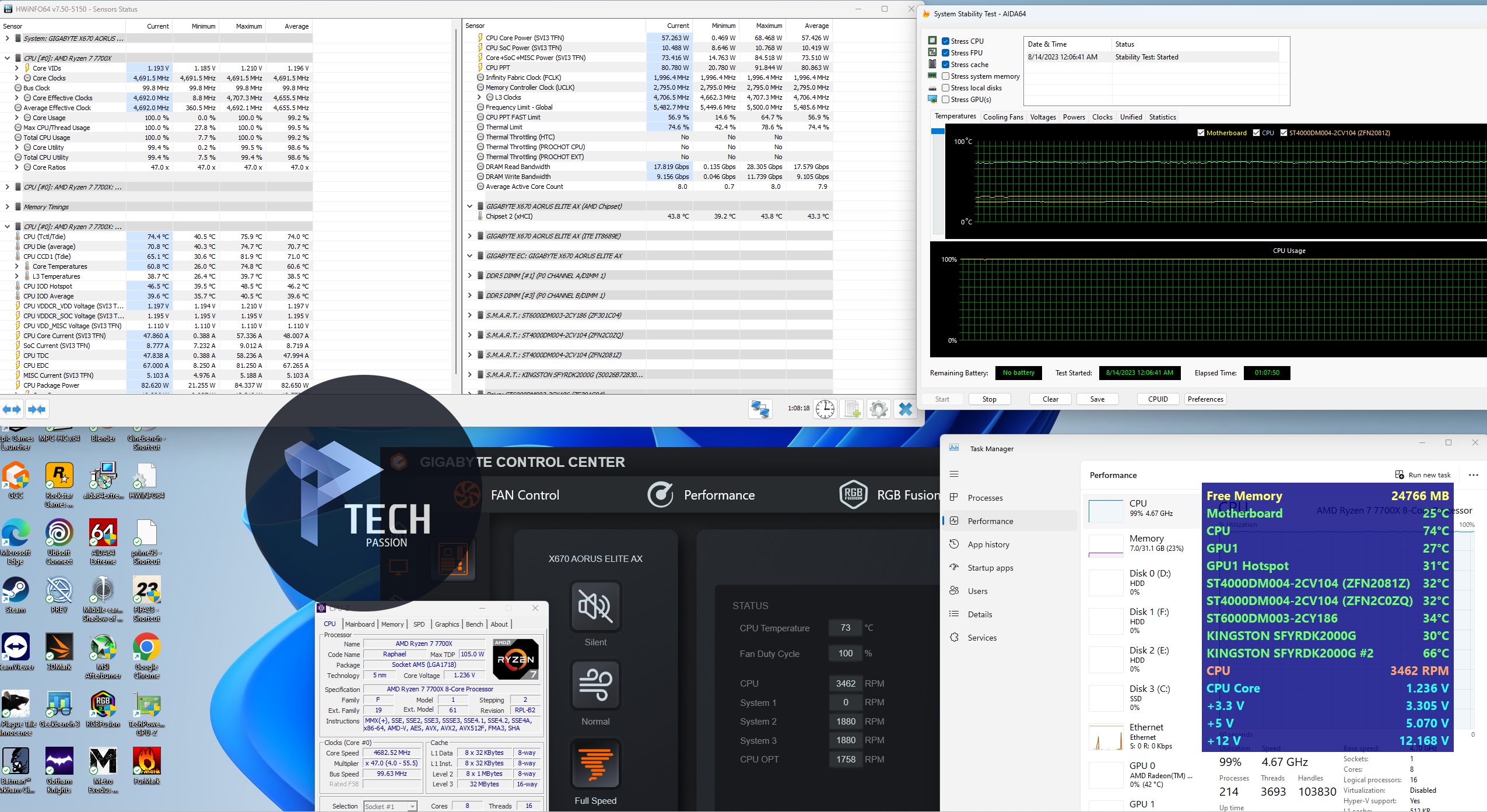Open the Mainboard tab in CPU-Z

[x=360, y=624]
